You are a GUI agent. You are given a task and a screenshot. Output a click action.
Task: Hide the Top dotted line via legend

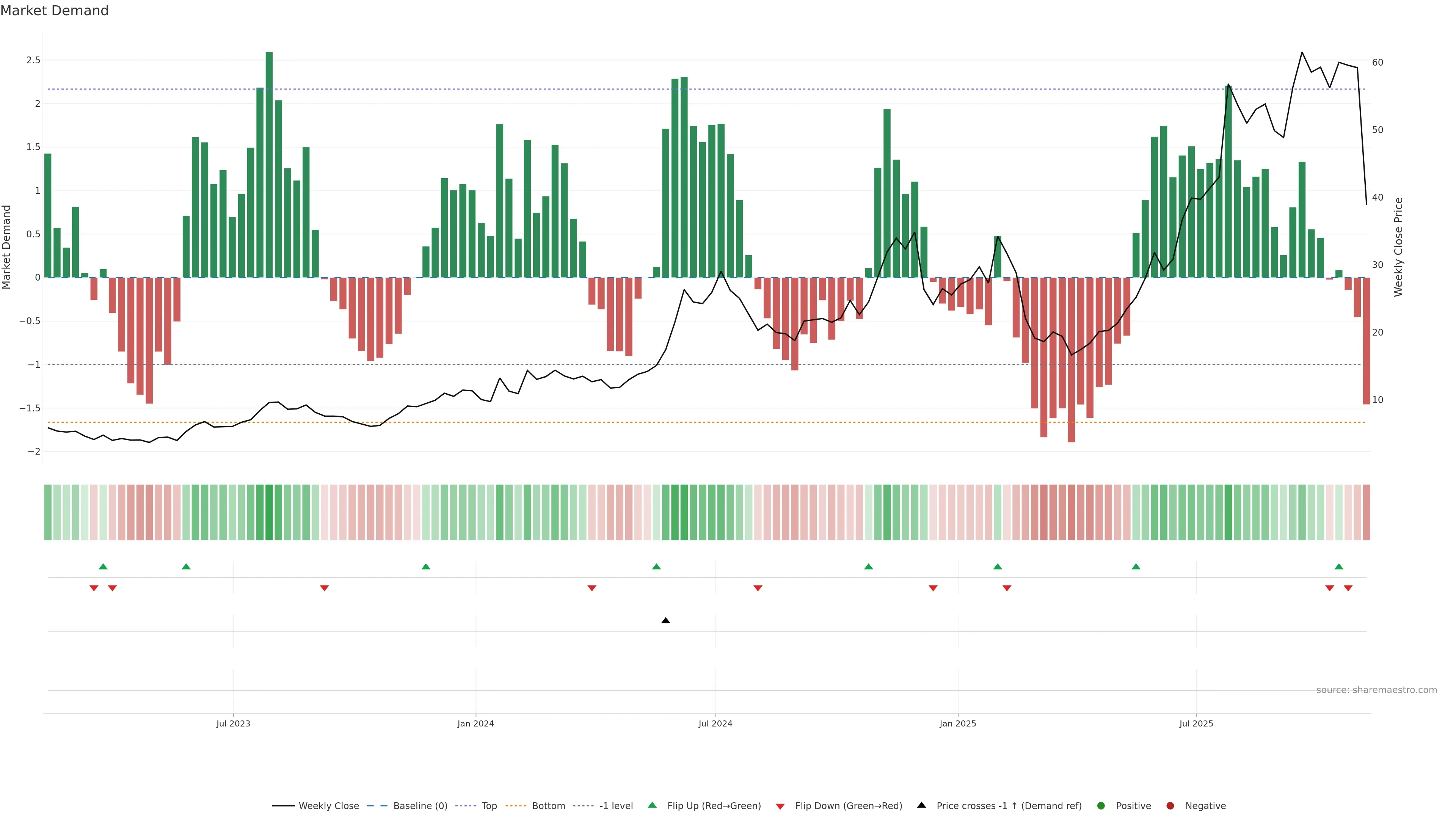click(x=489, y=806)
